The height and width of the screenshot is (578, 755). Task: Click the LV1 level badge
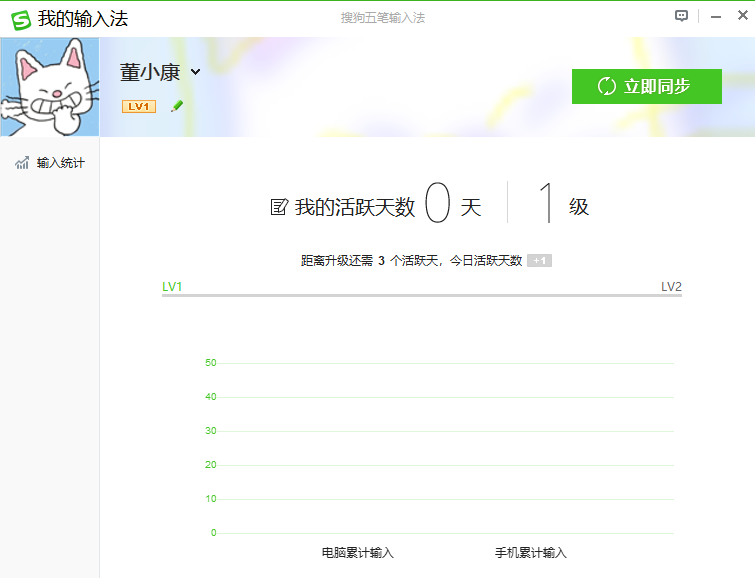coord(138,106)
